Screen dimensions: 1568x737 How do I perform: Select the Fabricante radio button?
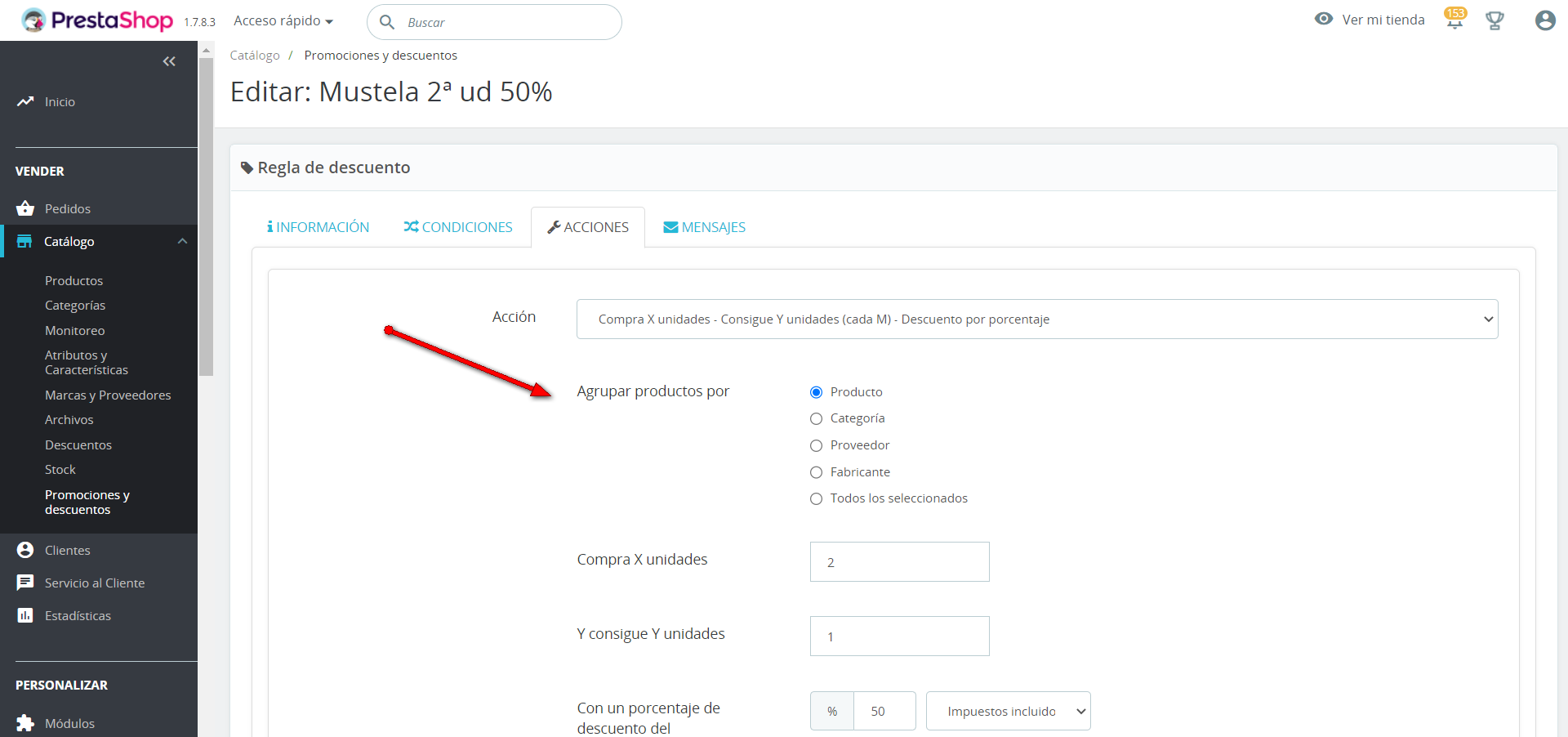816,472
